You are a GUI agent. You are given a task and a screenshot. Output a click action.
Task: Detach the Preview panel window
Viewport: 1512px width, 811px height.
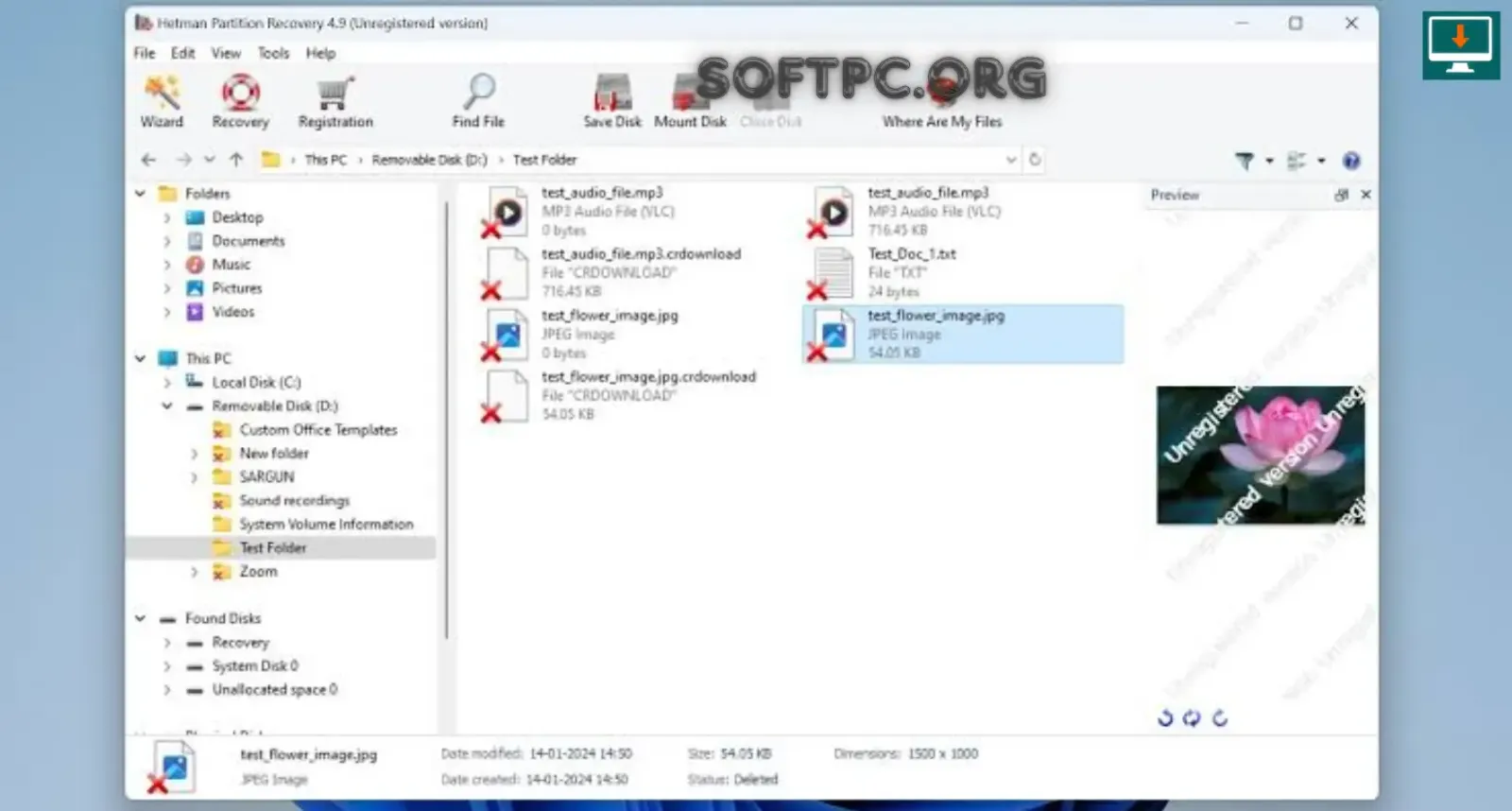[x=1341, y=195]
